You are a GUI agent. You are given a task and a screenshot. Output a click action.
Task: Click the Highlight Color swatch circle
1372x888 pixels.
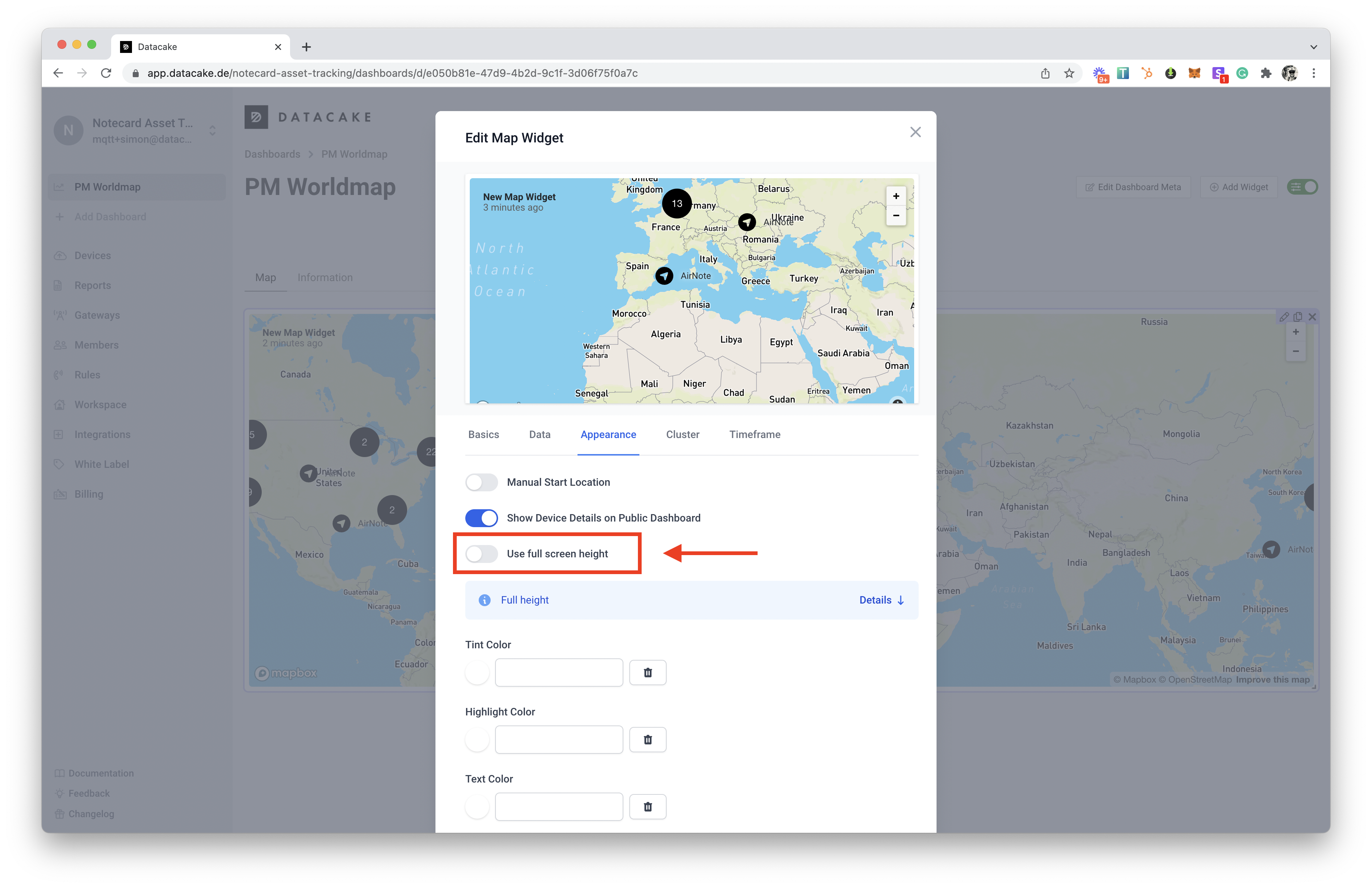(x=477, y=739)
